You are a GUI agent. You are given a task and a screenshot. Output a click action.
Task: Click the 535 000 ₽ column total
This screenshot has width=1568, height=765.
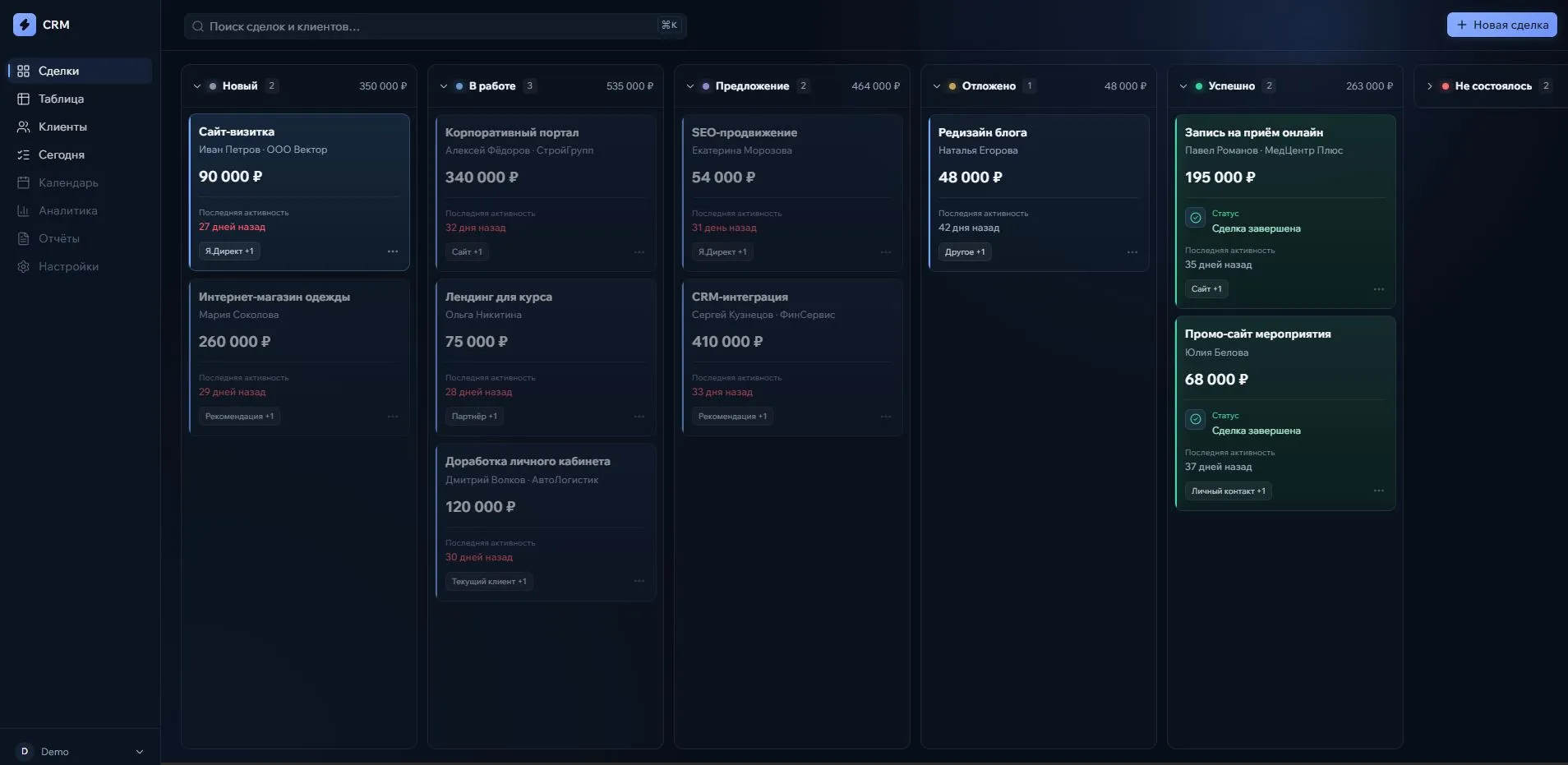[630, 86]
